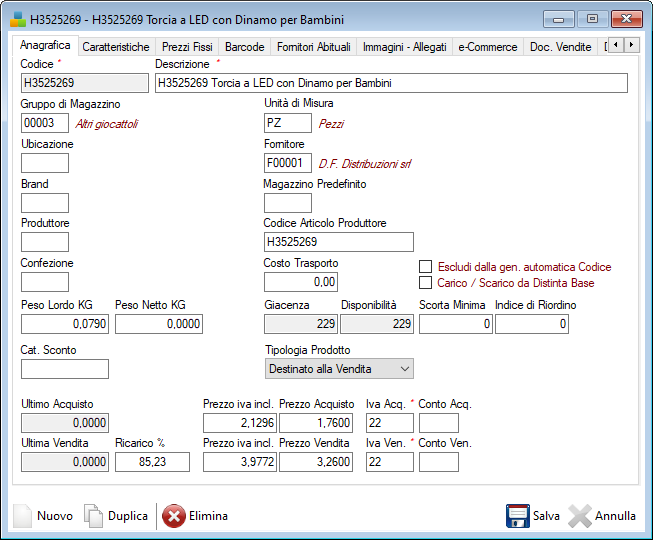
Task: Click the Prezzo Vendita value field
Action: tap(316, 462)
